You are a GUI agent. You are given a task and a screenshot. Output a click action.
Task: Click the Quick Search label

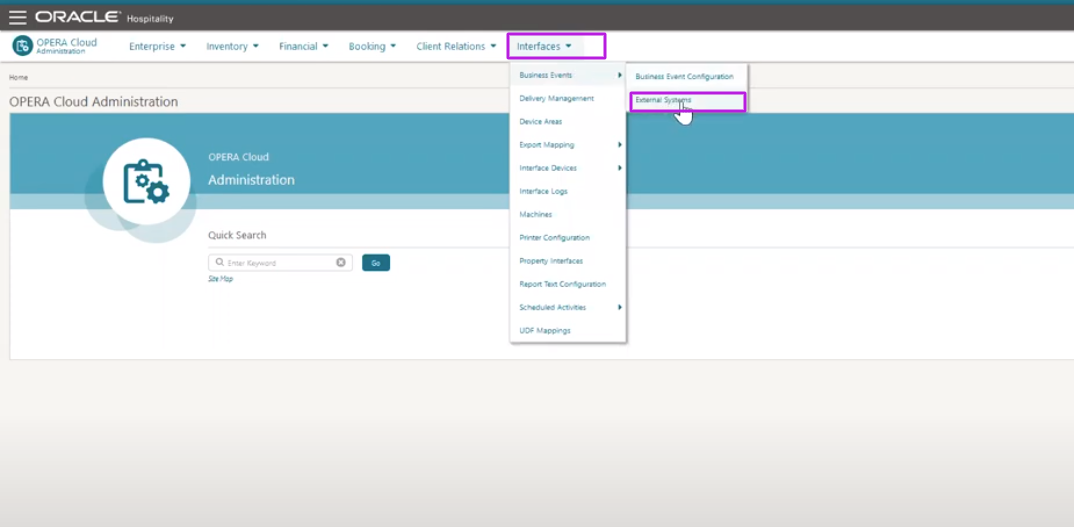(237, 235)
